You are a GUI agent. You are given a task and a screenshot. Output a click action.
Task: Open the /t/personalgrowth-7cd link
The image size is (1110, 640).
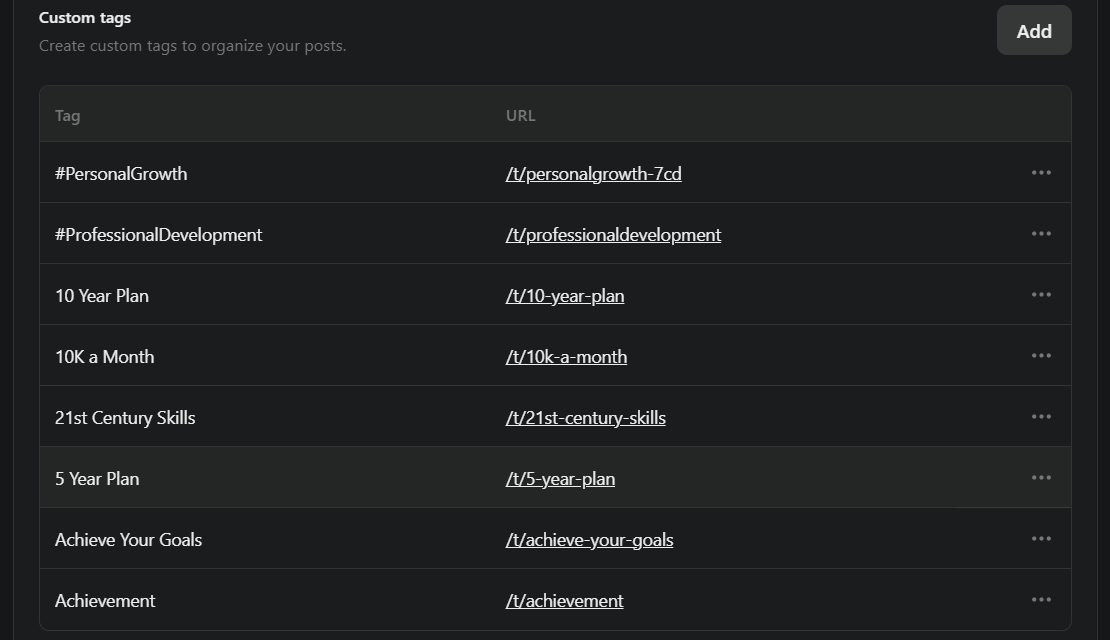click(593, 173)
